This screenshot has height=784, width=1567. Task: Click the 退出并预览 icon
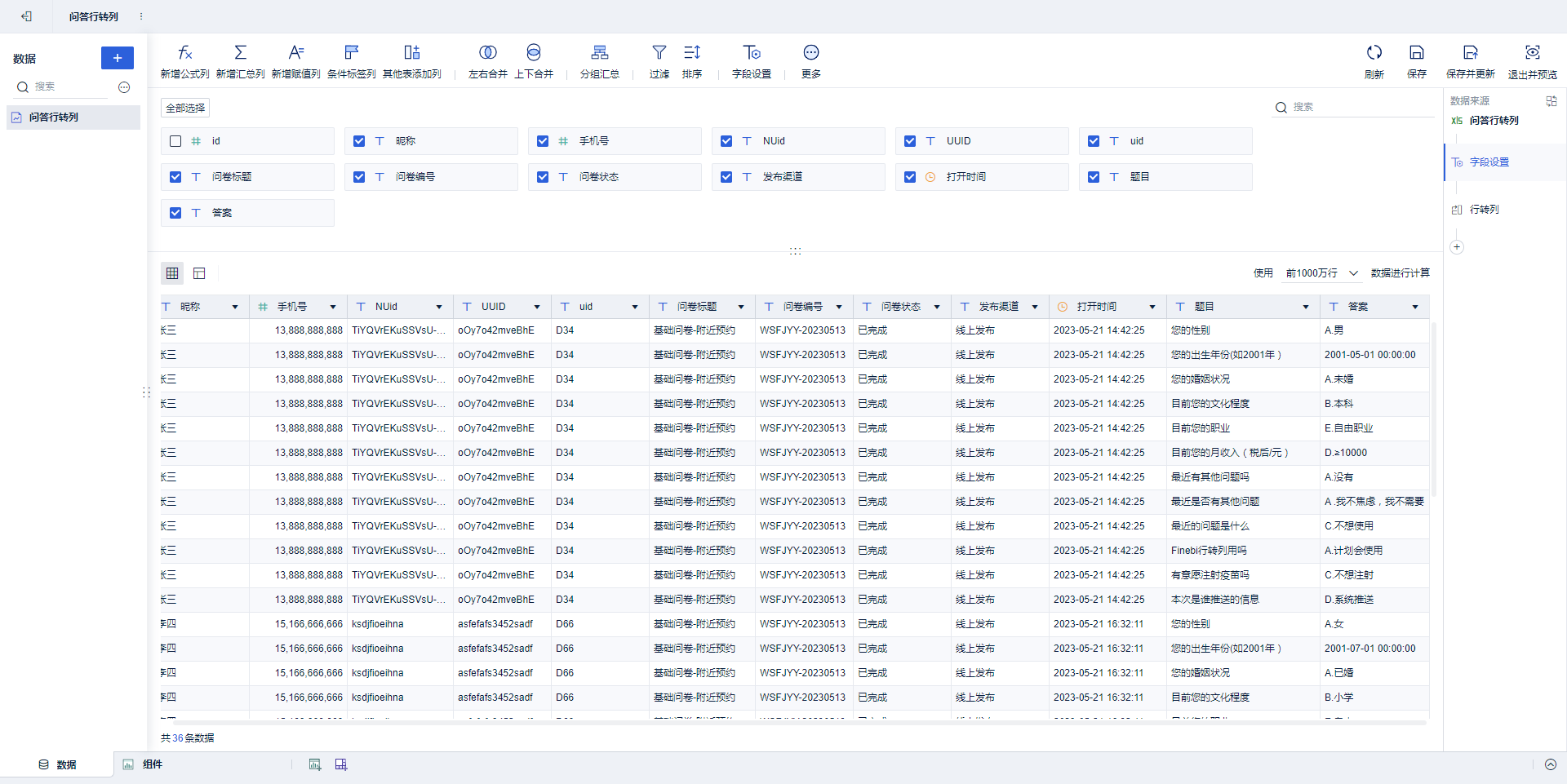pos(1533,53)
